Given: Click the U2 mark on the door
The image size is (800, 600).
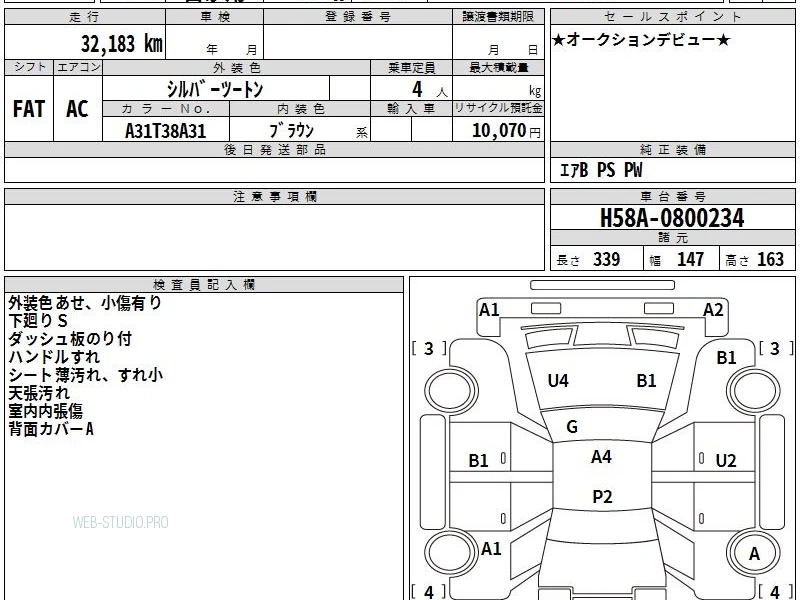Looking at the screenshot, I should 726,461.
